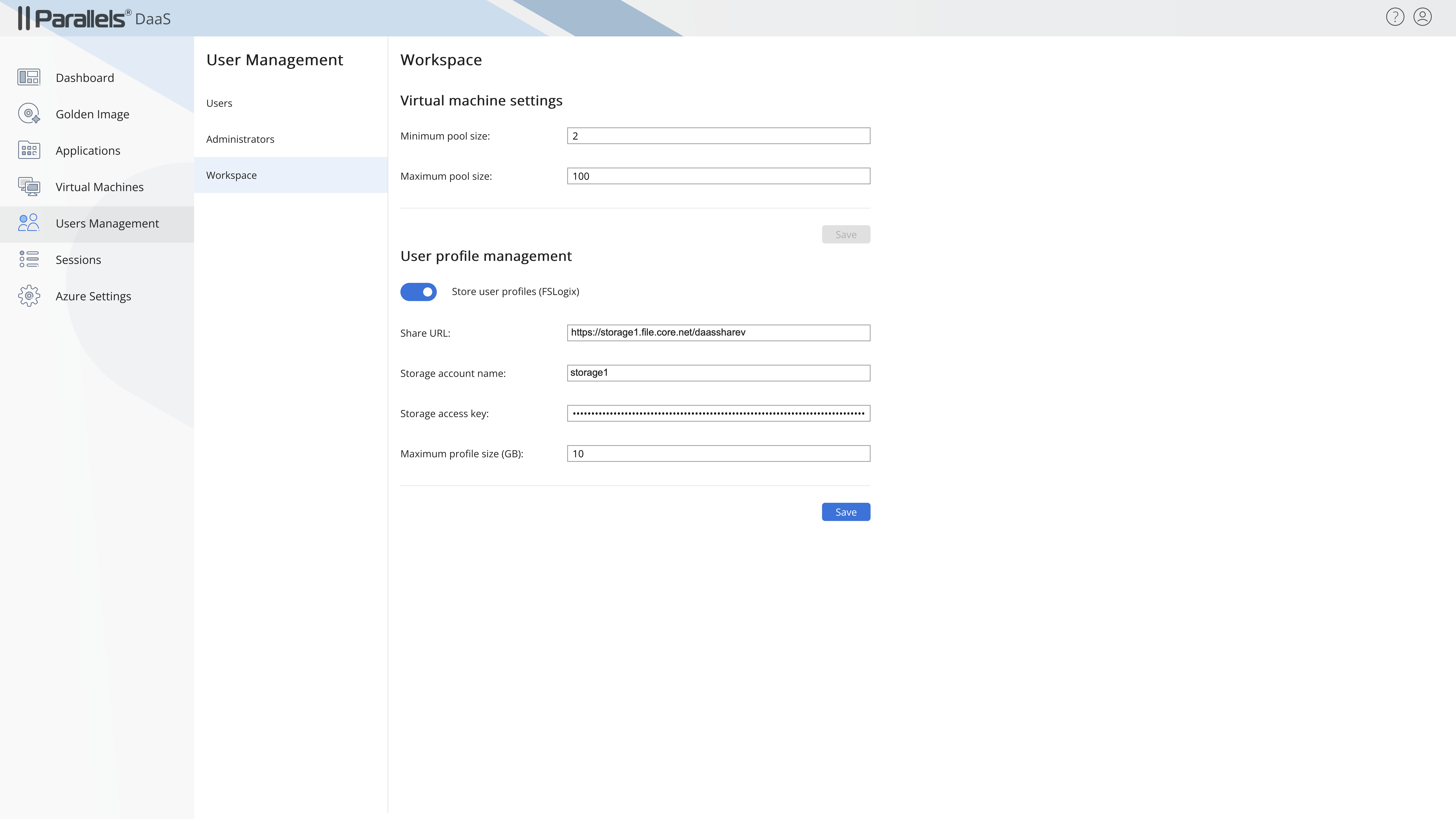Click the Sessions list icon
The width and height of the screenshot is (1456, 819).
click(29, 259)
